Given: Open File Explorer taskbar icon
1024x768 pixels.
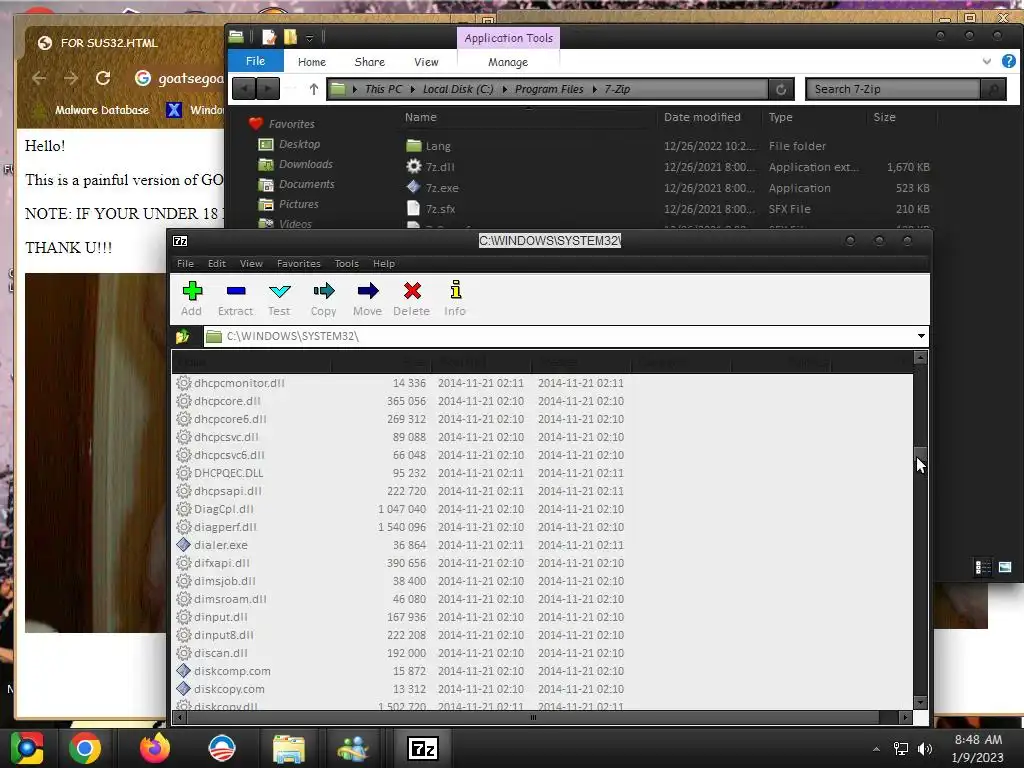Looking at the screenshot, I should [x=289, y=748].
